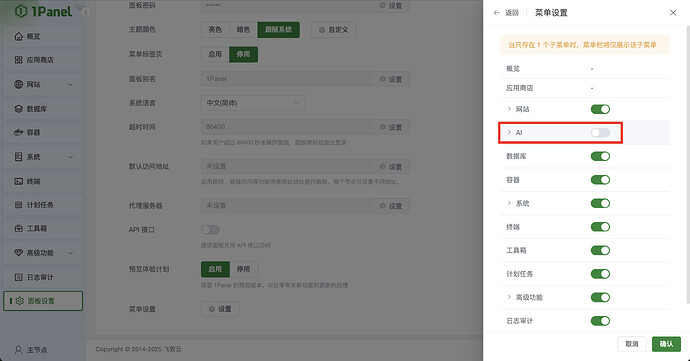
Task: Open 应用商店 via its grid icon
Action: [x=18, y=59]
